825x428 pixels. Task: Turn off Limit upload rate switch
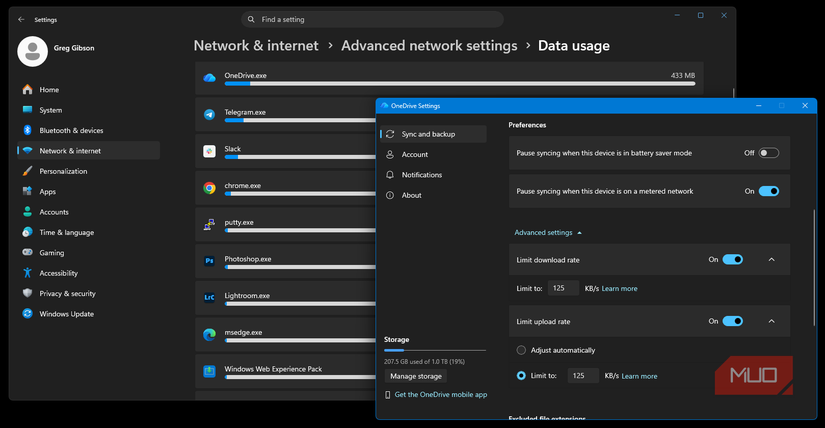[x=732, y=321]
